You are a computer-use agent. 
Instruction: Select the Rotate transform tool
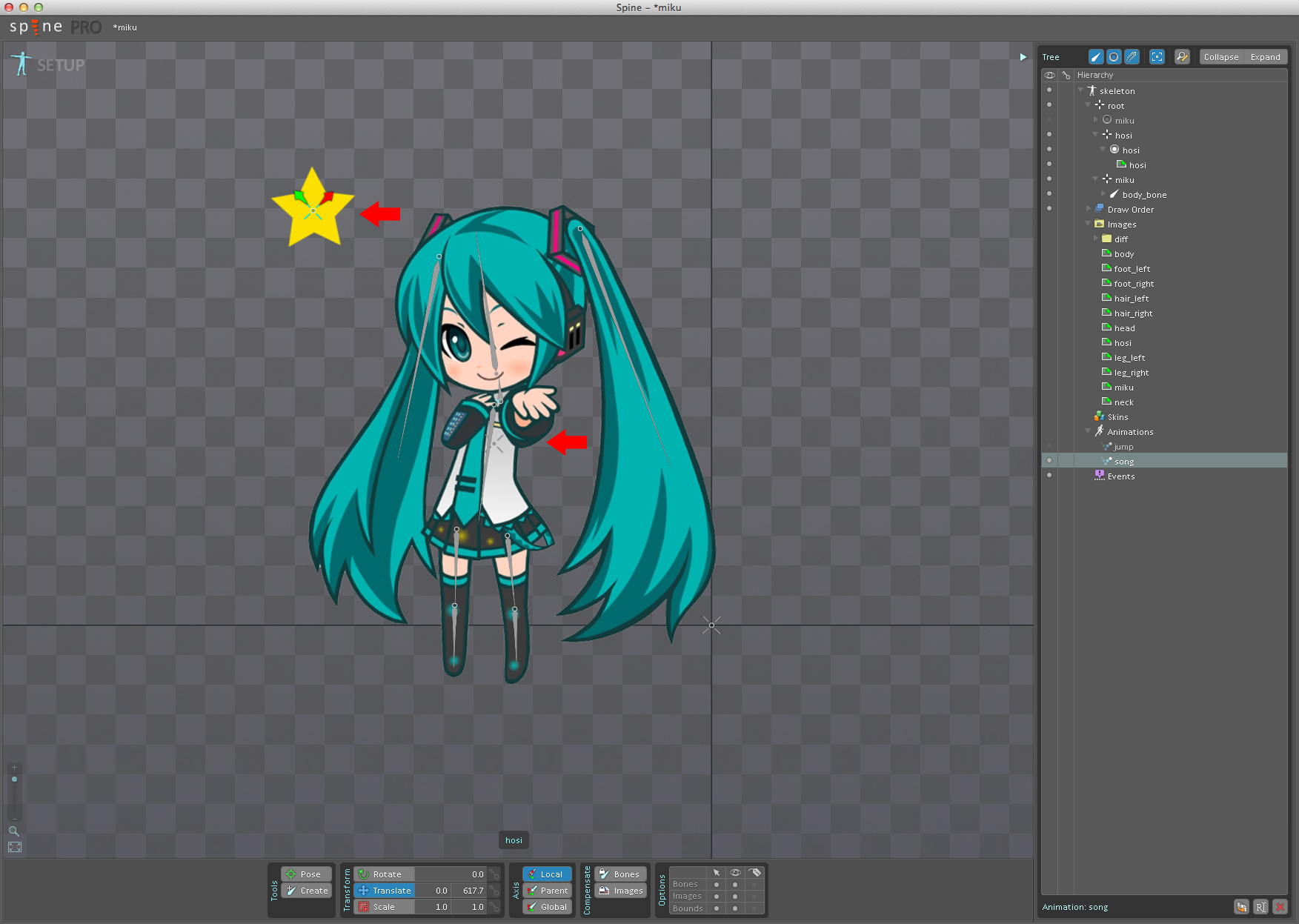pos(384,874)
